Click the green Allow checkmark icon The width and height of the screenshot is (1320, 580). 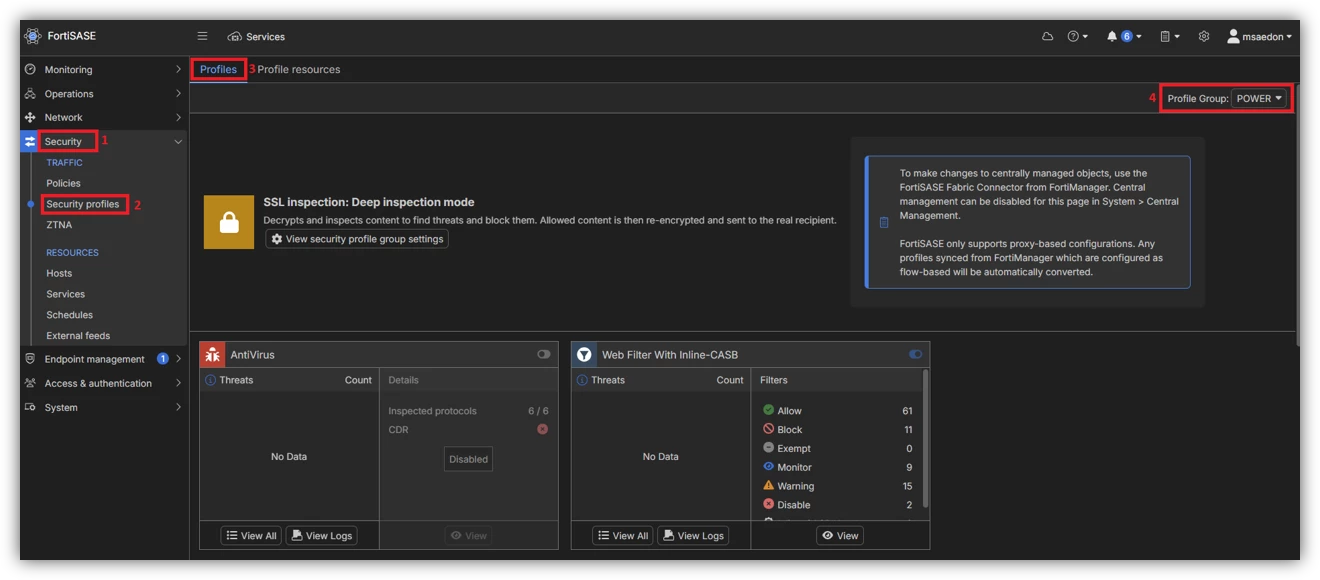point(768,410)
